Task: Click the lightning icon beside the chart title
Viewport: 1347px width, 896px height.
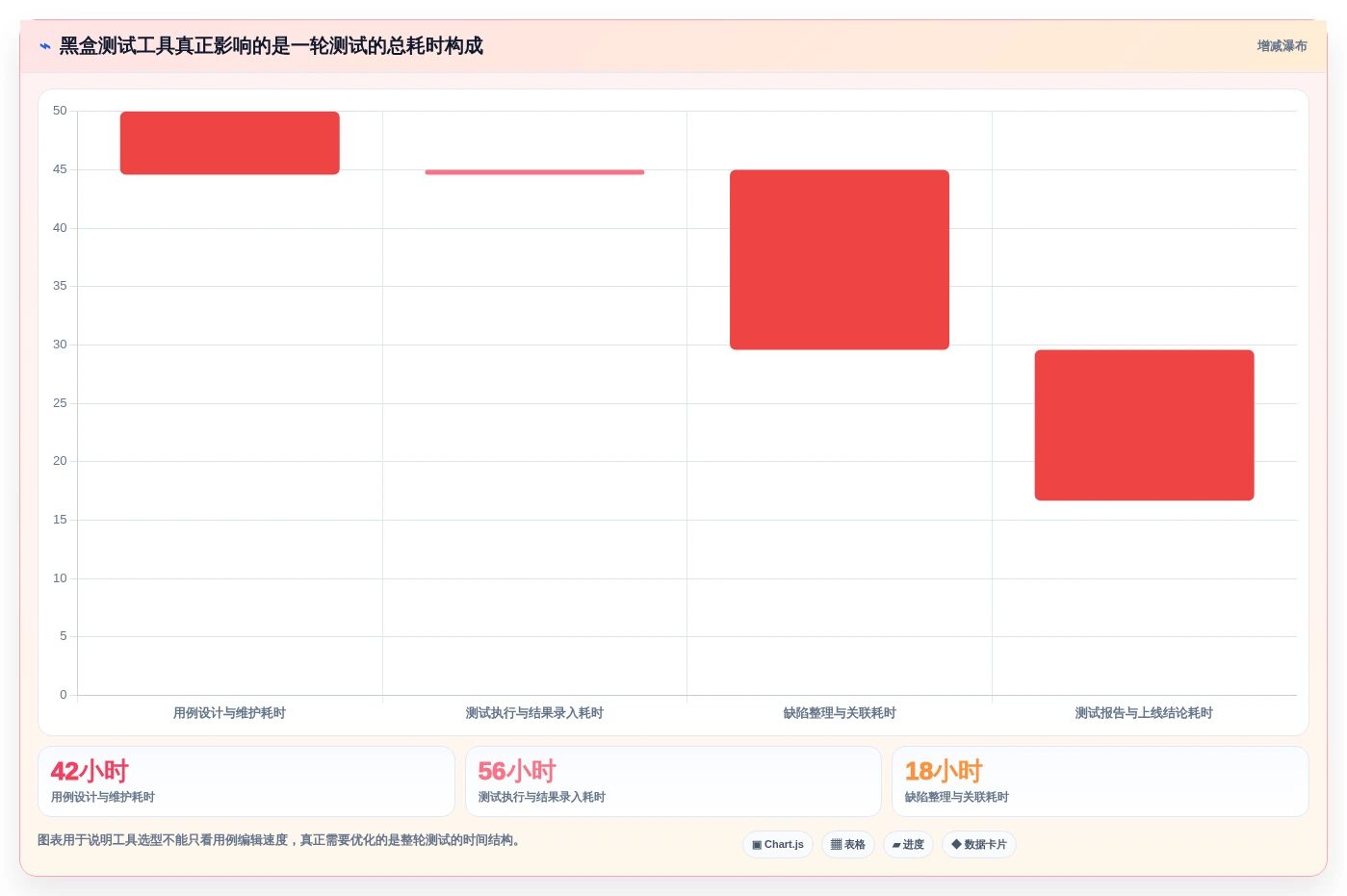Action: (45, 46)
